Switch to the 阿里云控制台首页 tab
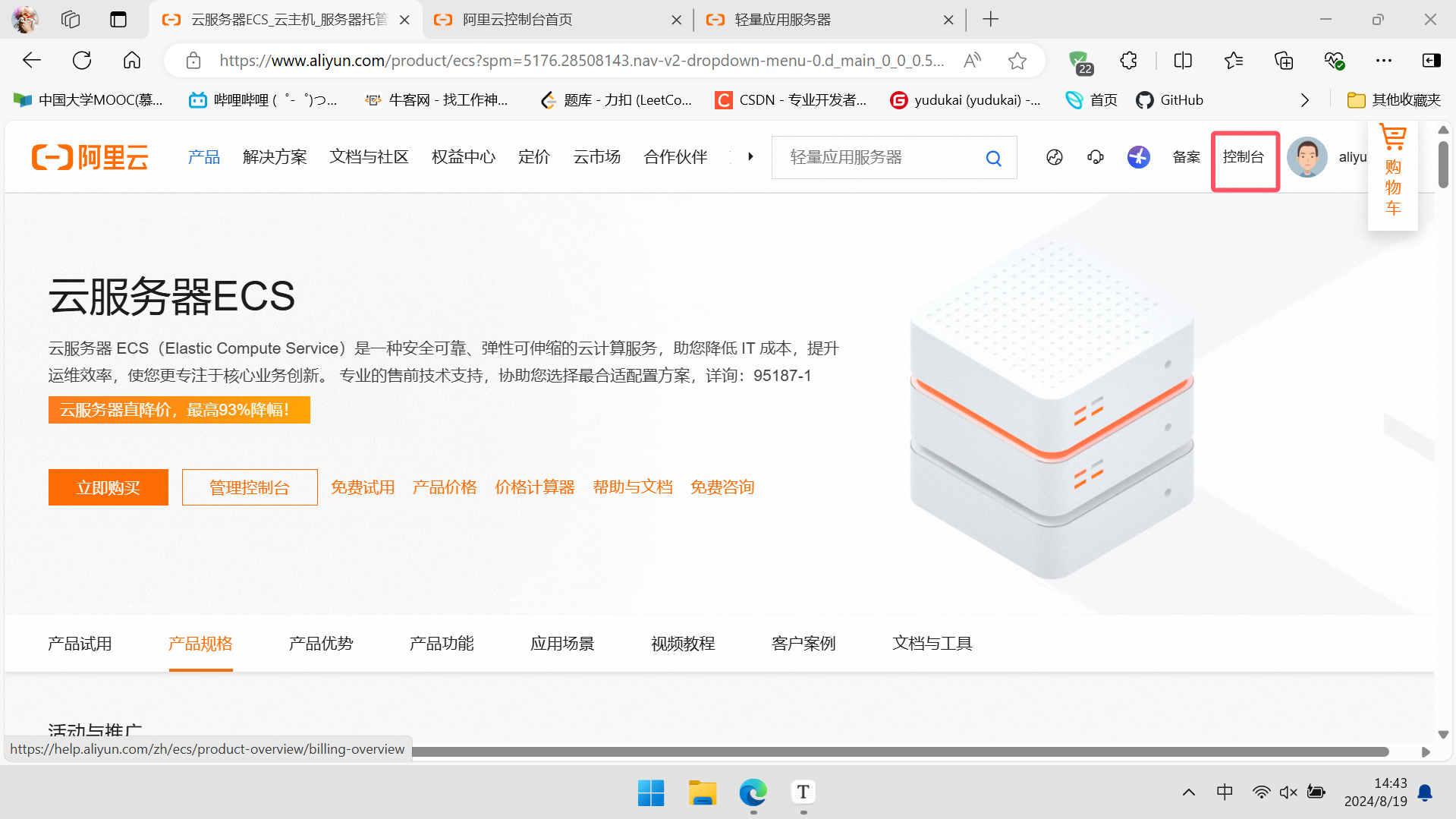This screenshot has width=1456, height=819. [558, 20]
